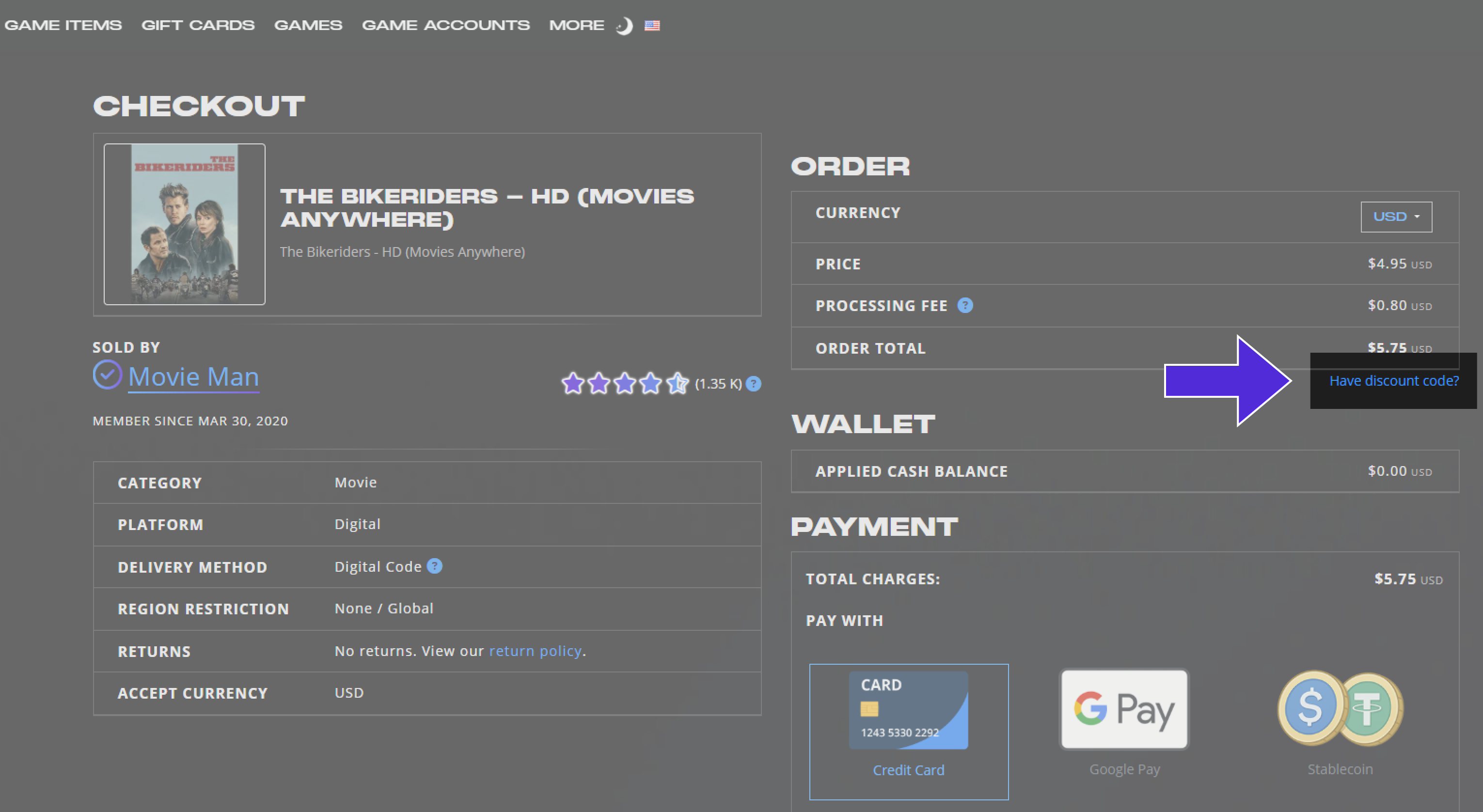
Task: Click the Digital Code help icon
Action: [x=435, y=566]
